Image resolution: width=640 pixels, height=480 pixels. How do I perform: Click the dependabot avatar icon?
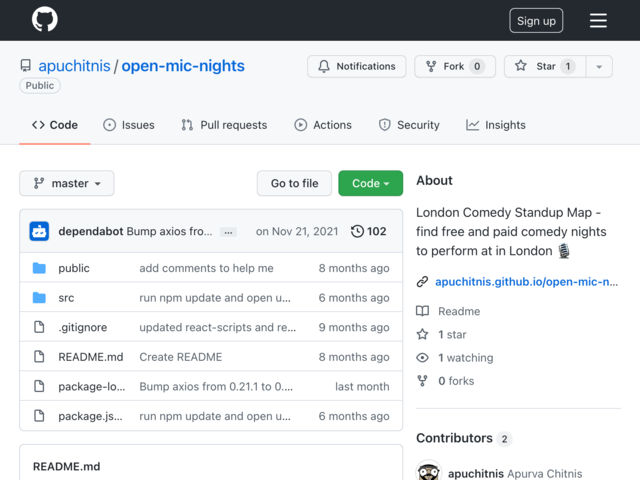pyautogui.click(x=39, y=231)
